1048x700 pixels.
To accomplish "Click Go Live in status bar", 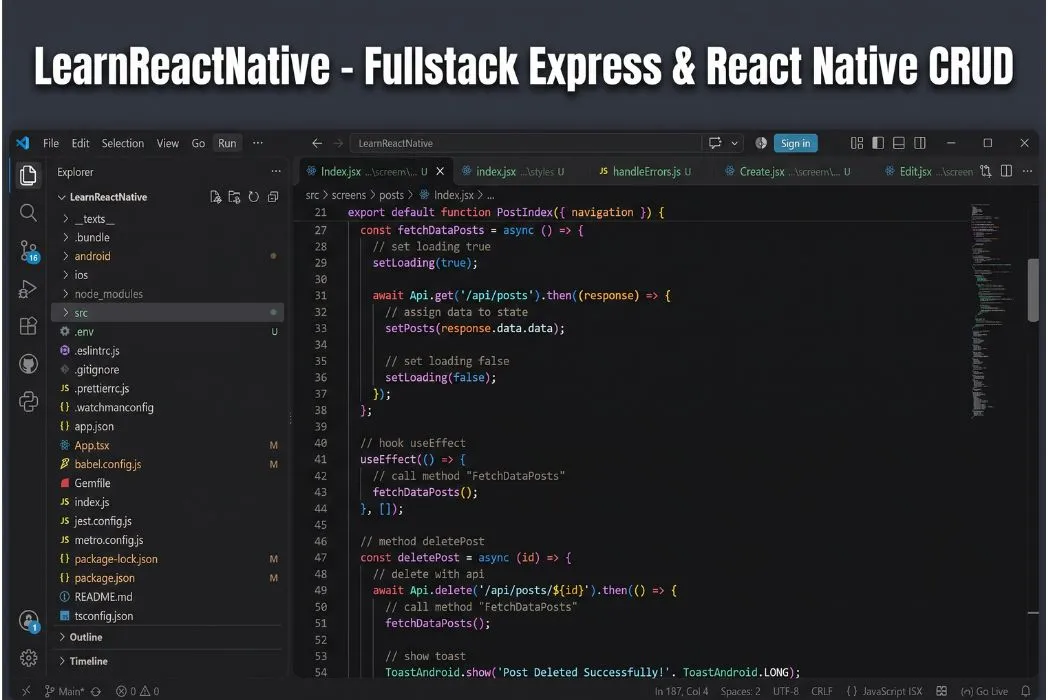I will 985,691.
